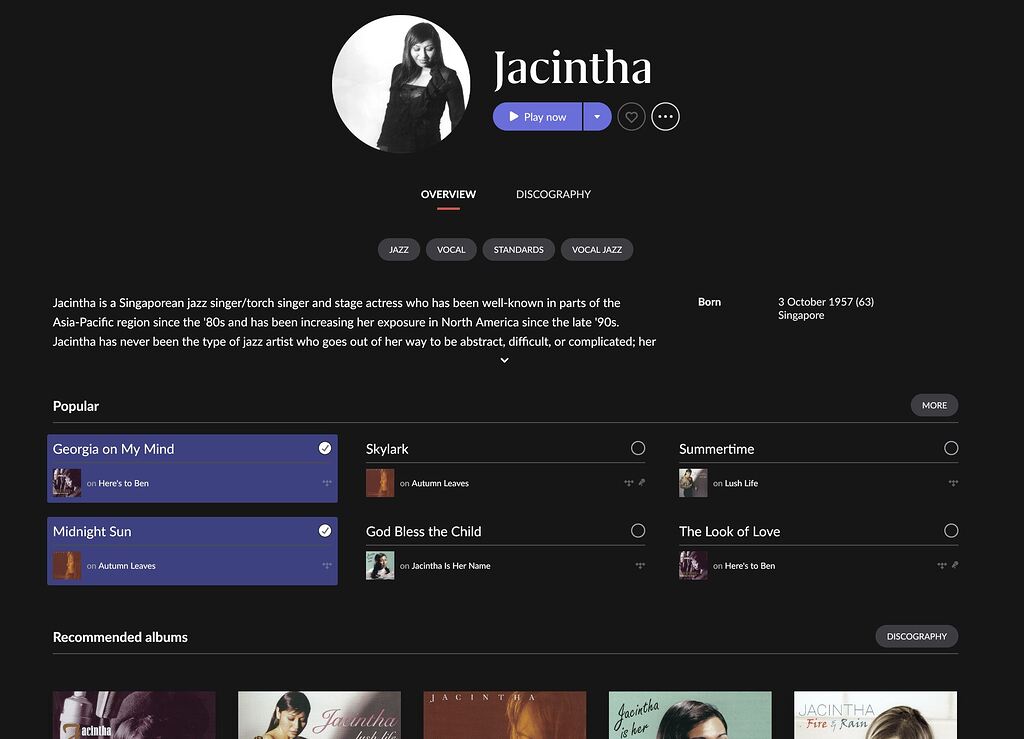Deselect the Georgia on My Mind checkmark
The image size is (1024, 739).
(325, 448)
